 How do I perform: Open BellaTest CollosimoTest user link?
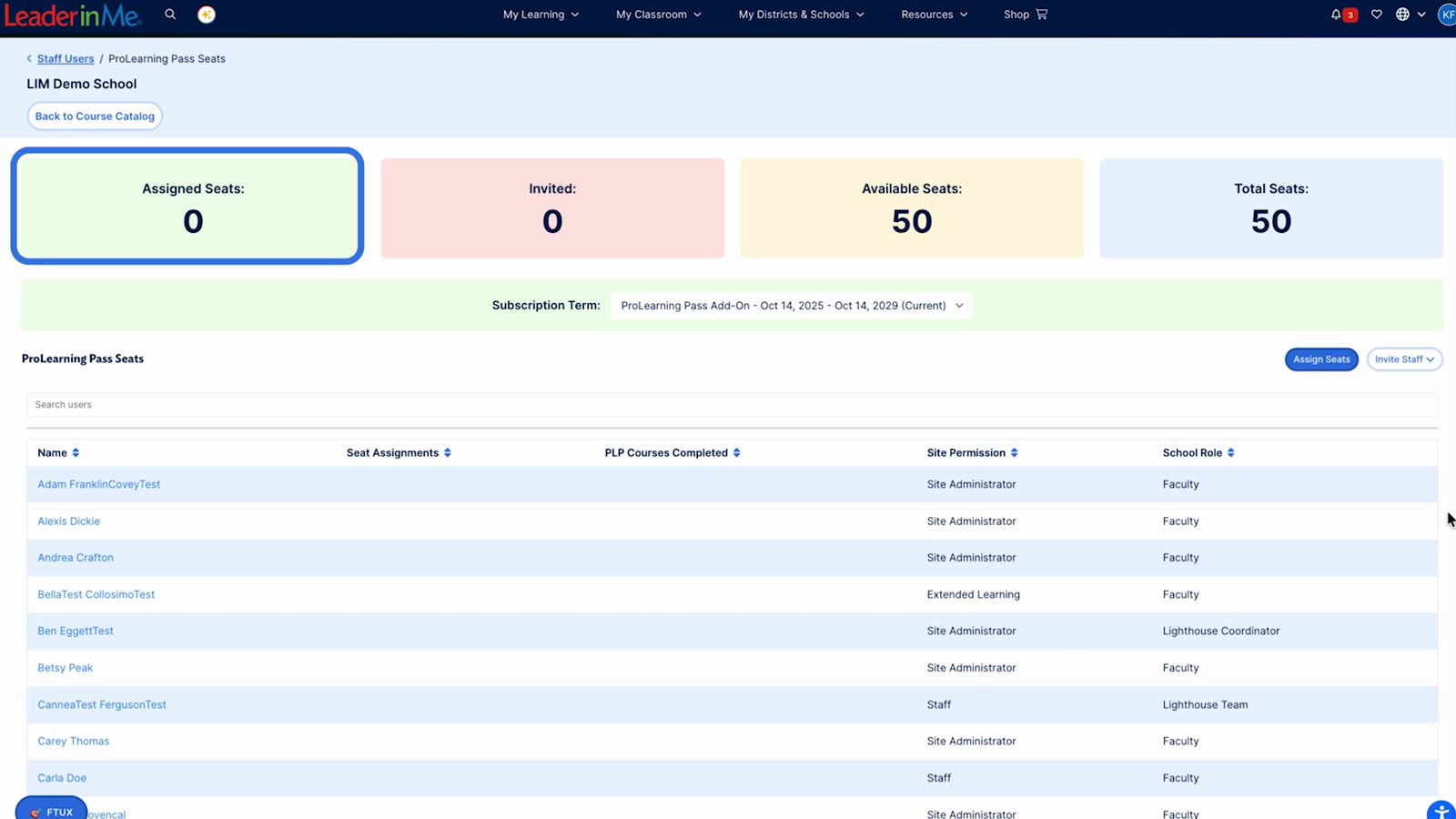point(96,594)
